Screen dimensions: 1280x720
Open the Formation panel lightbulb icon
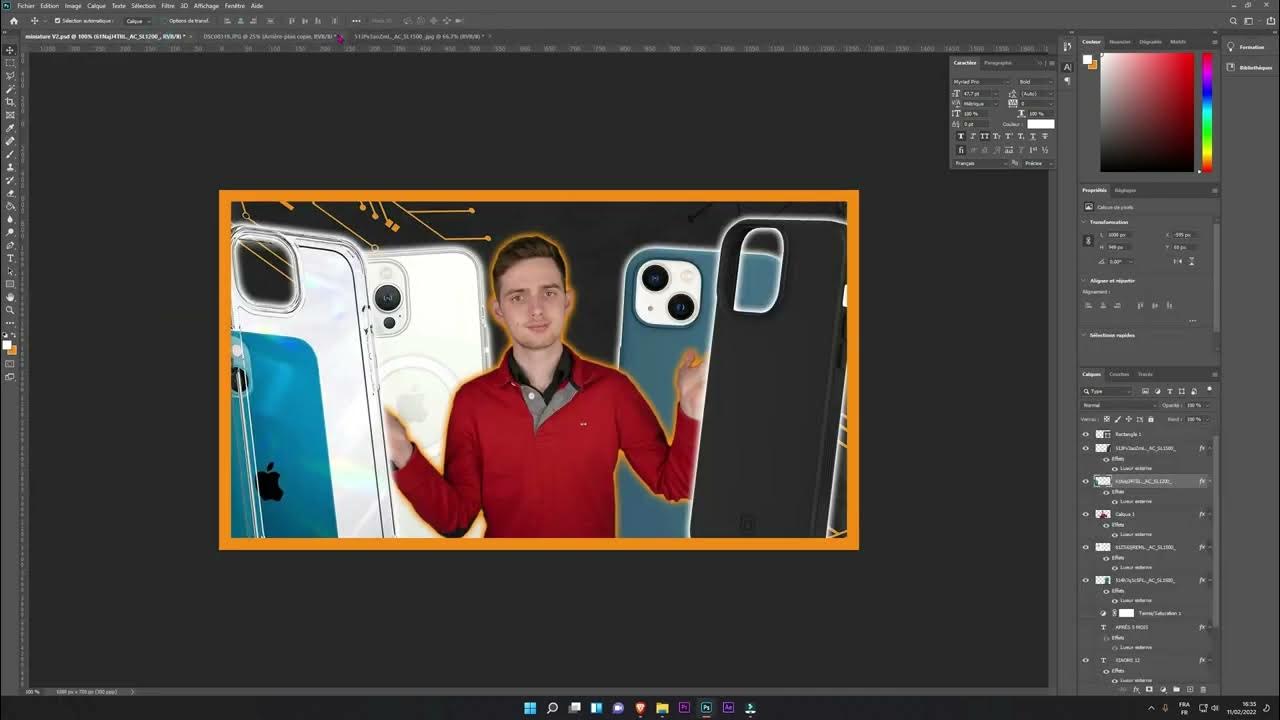tap(1231, 47)
